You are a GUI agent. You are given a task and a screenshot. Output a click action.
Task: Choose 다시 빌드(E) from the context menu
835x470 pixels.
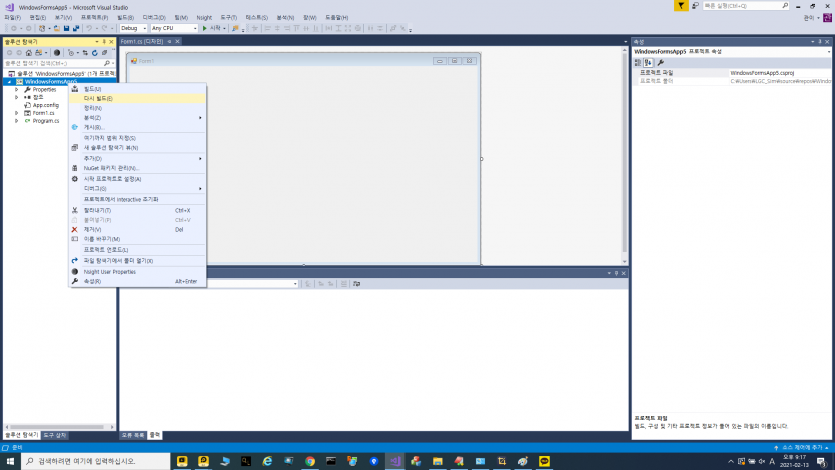pyautogui.click(x=137, y=98)
